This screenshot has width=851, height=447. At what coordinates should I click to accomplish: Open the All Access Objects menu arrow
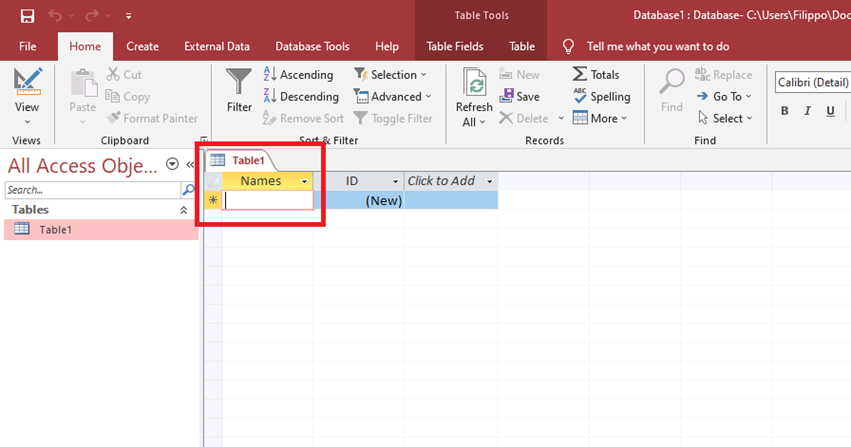(x=172, y=164)
